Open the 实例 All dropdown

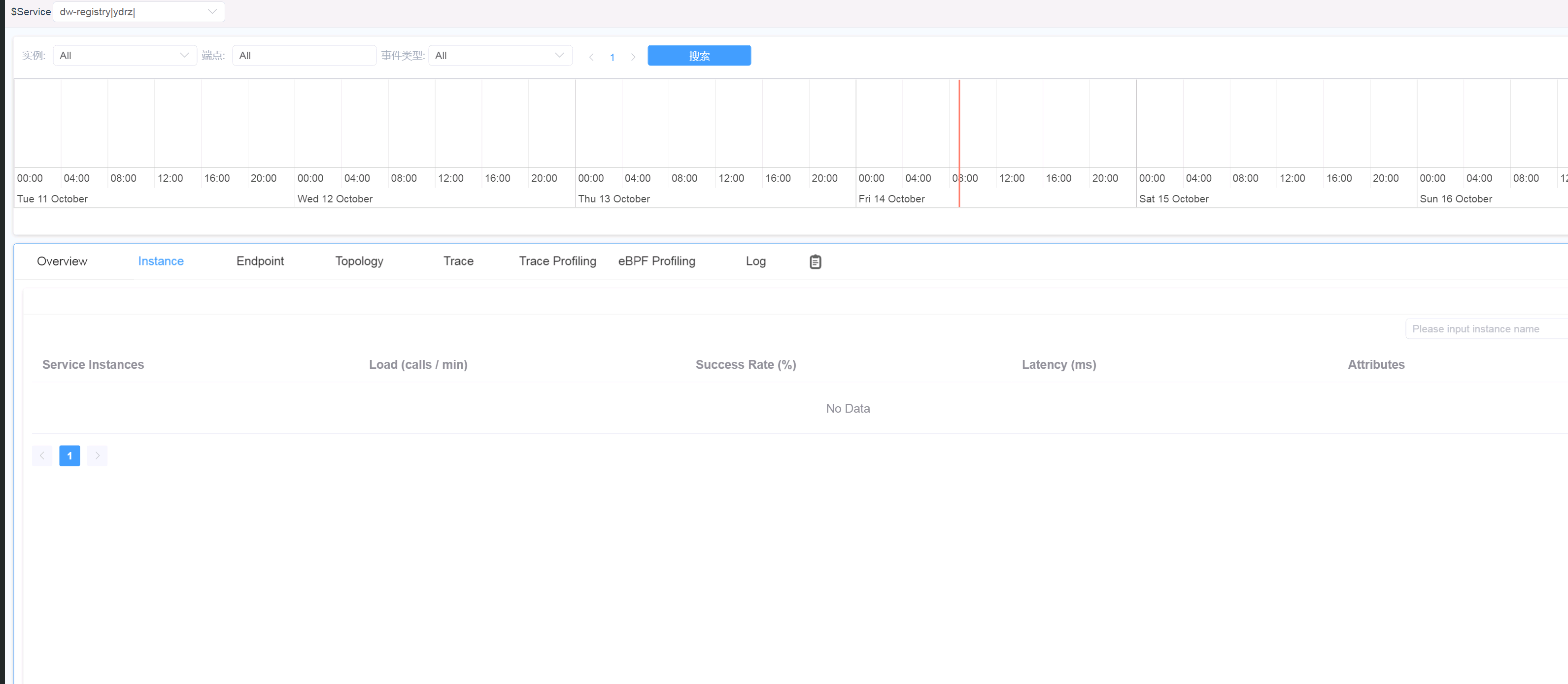coord(124,55)
